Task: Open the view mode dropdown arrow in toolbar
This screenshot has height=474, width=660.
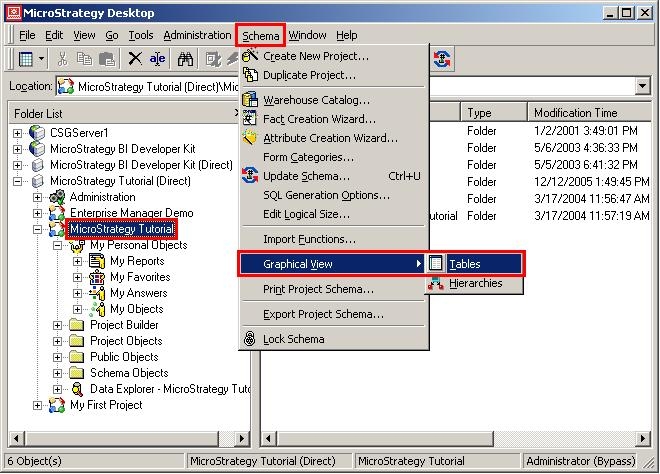Action: coord(41,60)
